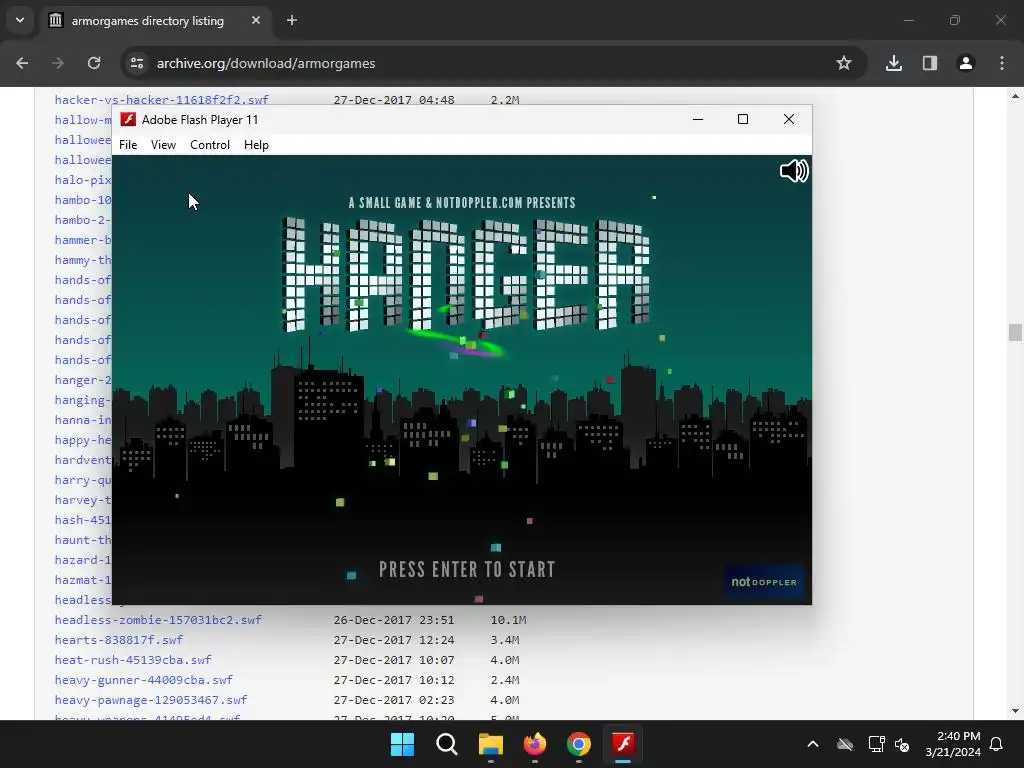Close the Adobe Flash Player window
Viewport: 1024px width, 768px height.
(789, 120)
